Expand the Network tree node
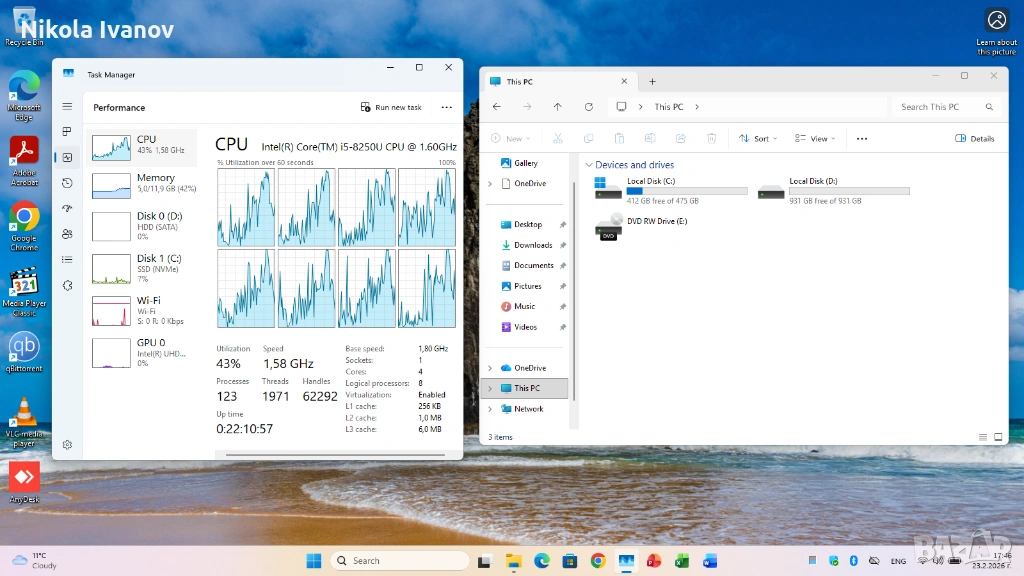 click(490, 409)
